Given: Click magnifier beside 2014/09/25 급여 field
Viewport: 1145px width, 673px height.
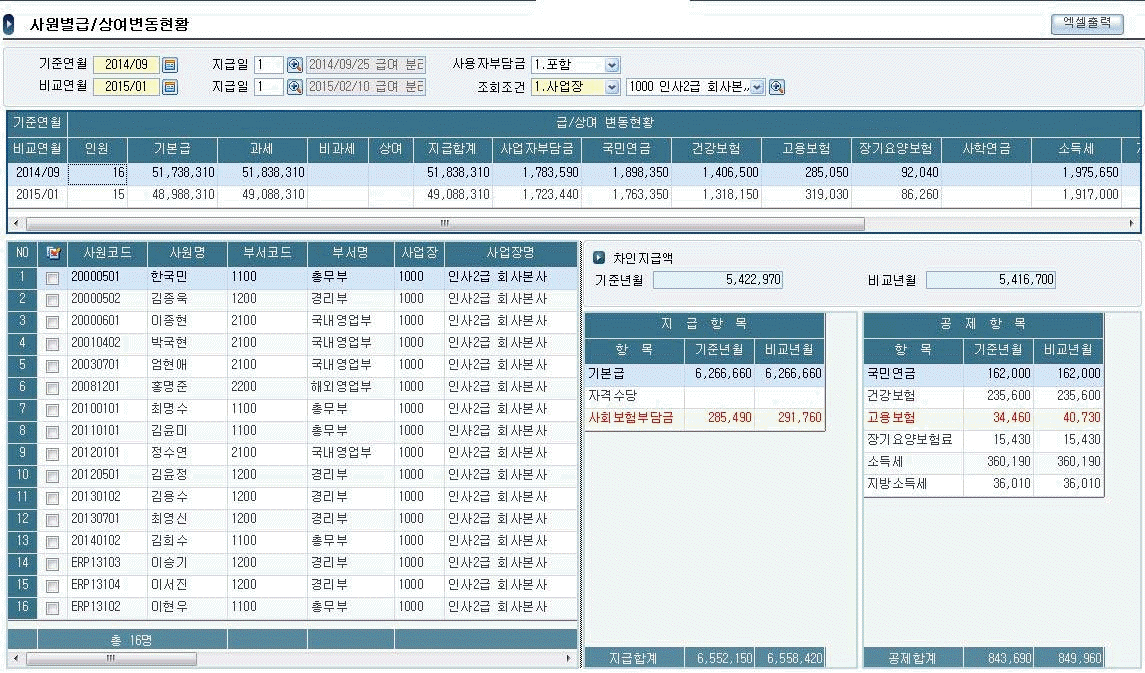Looking at the screenshot, I should 295,65.
